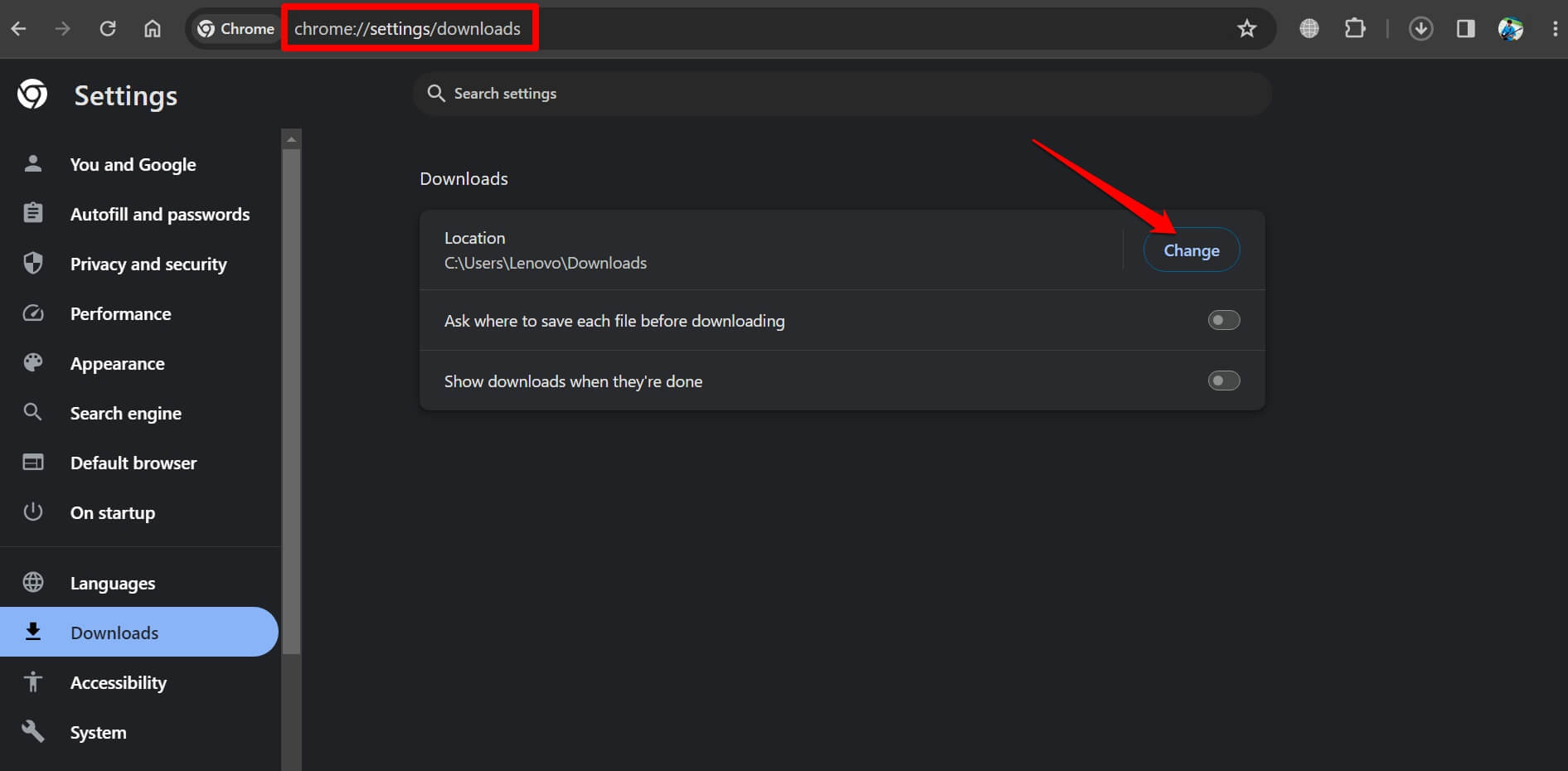Image resolution: width=1568 pixels, height=771 pixels.
Task: Open Privacy and security settings
Action: click(x=148, y=264)
